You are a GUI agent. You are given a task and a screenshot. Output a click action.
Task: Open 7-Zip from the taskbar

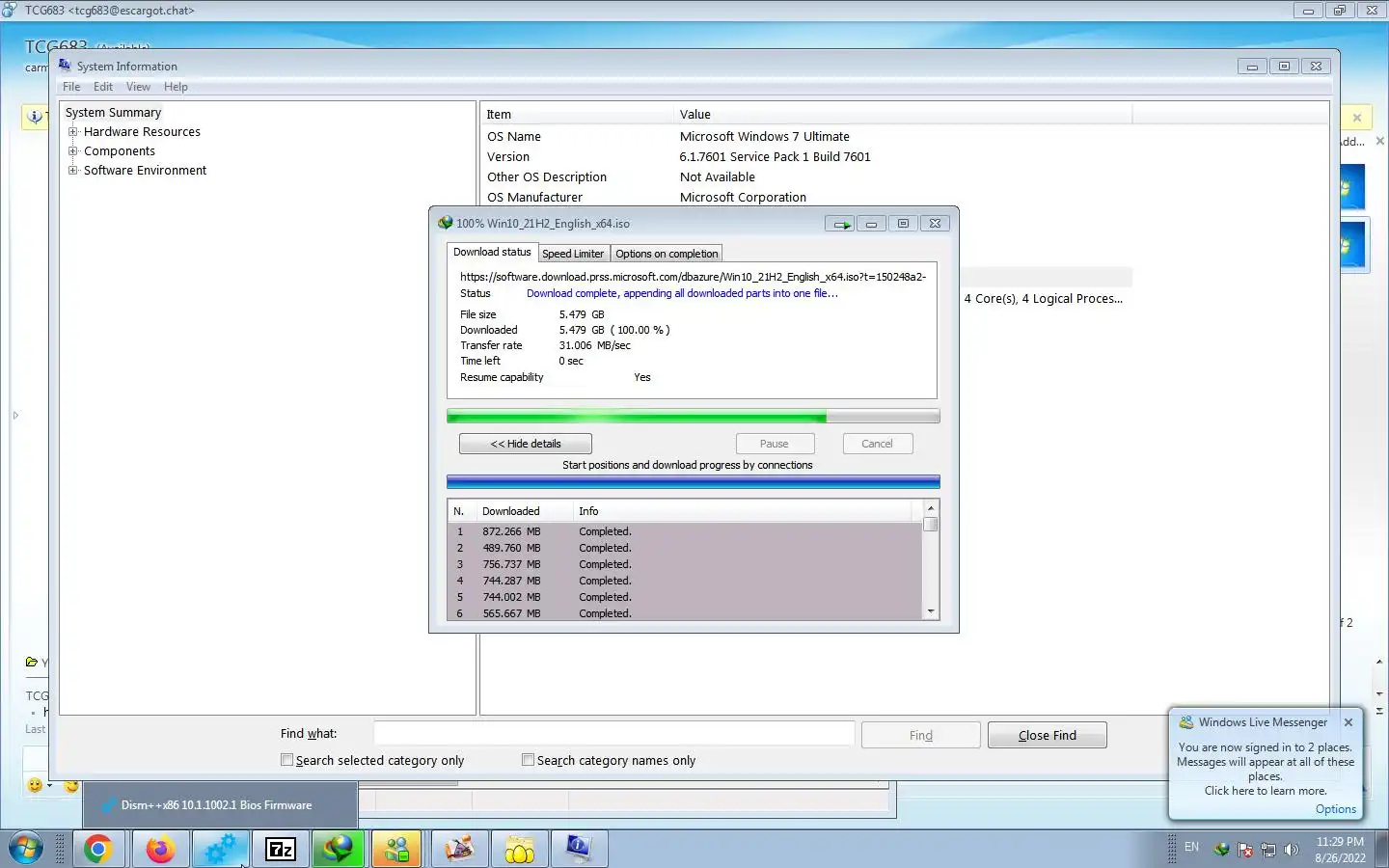click(x=280, y=849)
